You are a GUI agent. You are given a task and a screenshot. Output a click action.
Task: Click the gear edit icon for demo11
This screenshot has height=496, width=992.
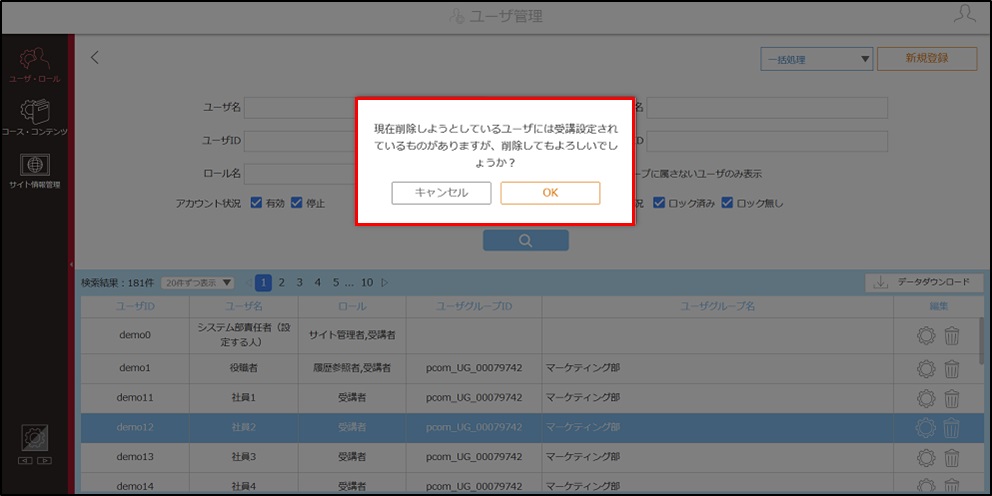926,398
